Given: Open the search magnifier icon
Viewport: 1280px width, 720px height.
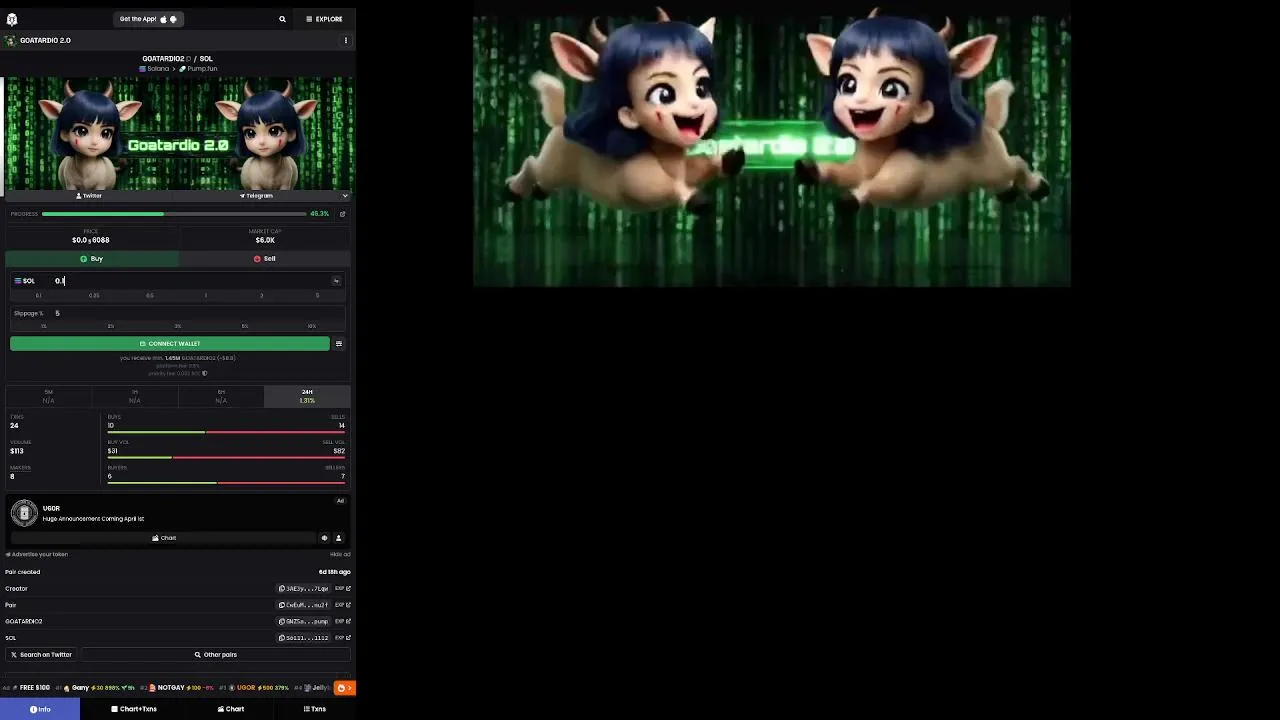Looking at the screenshot, I should pyautogui.click(x=282, y=19).
